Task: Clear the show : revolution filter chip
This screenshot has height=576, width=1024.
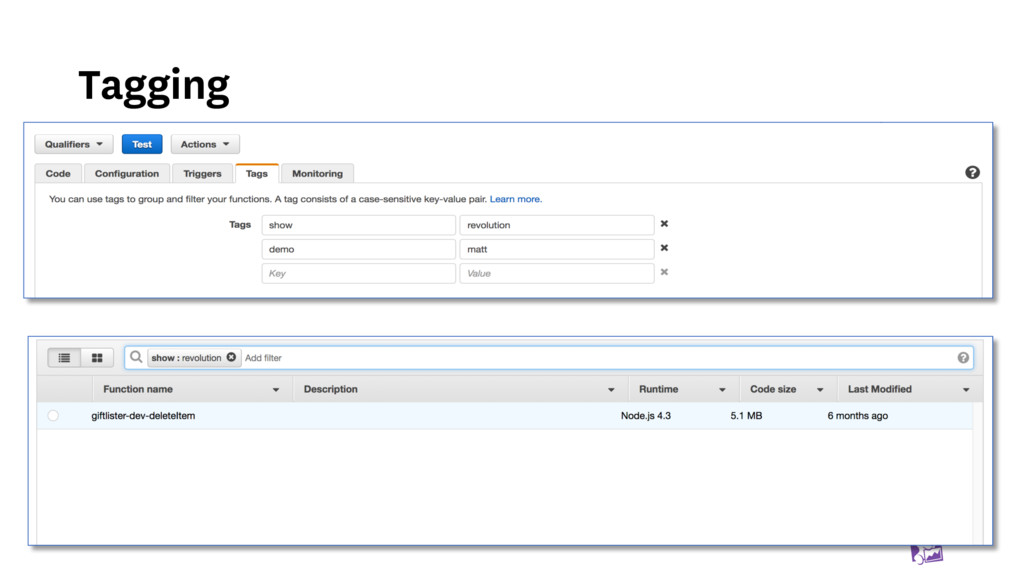Action: coord(231,357)
